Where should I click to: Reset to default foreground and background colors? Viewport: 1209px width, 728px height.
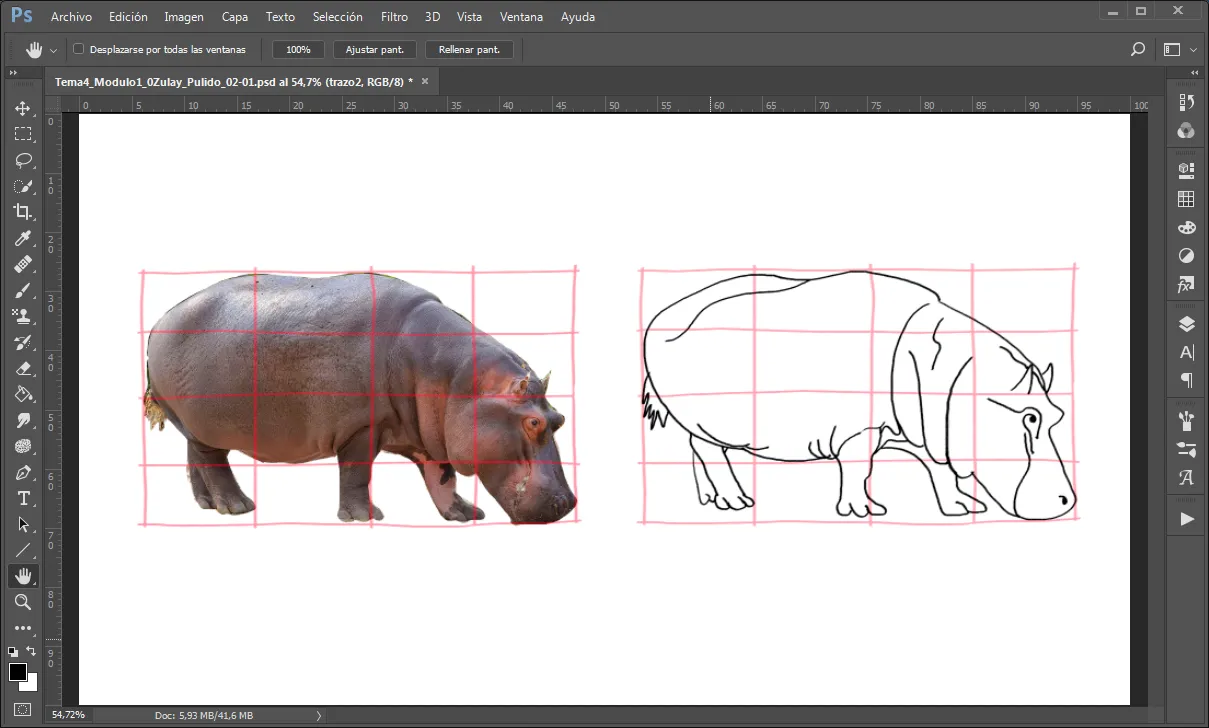pos(12,651)
